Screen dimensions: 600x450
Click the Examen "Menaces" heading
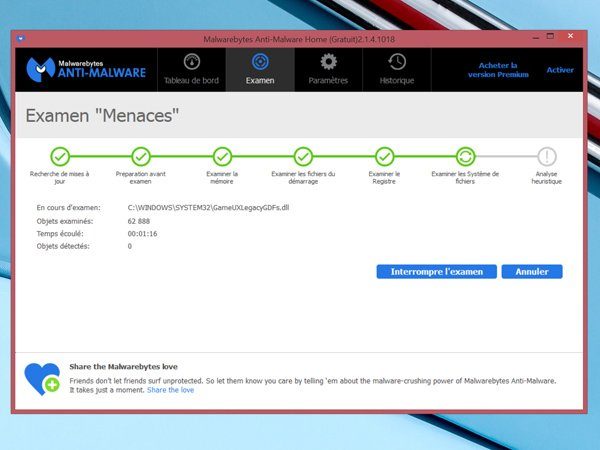[102, 116]
